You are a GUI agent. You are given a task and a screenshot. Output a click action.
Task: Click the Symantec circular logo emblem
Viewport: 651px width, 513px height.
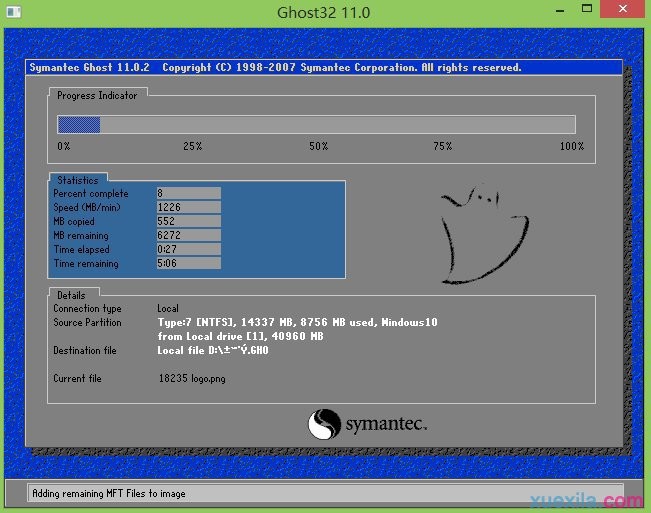point(324,424)
